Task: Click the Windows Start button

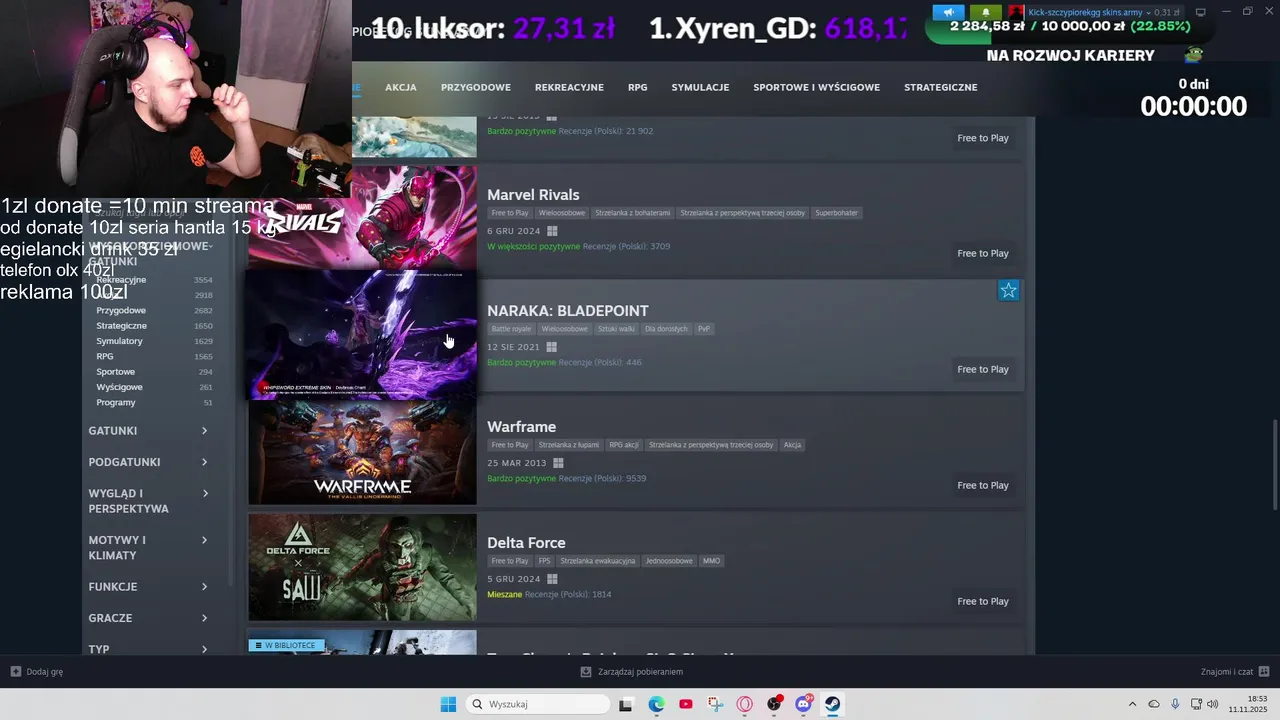Action: (448, 704)
